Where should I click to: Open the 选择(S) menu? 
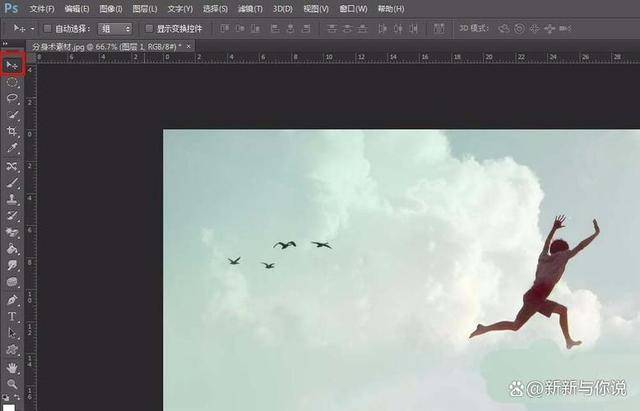tap(215, 9)
